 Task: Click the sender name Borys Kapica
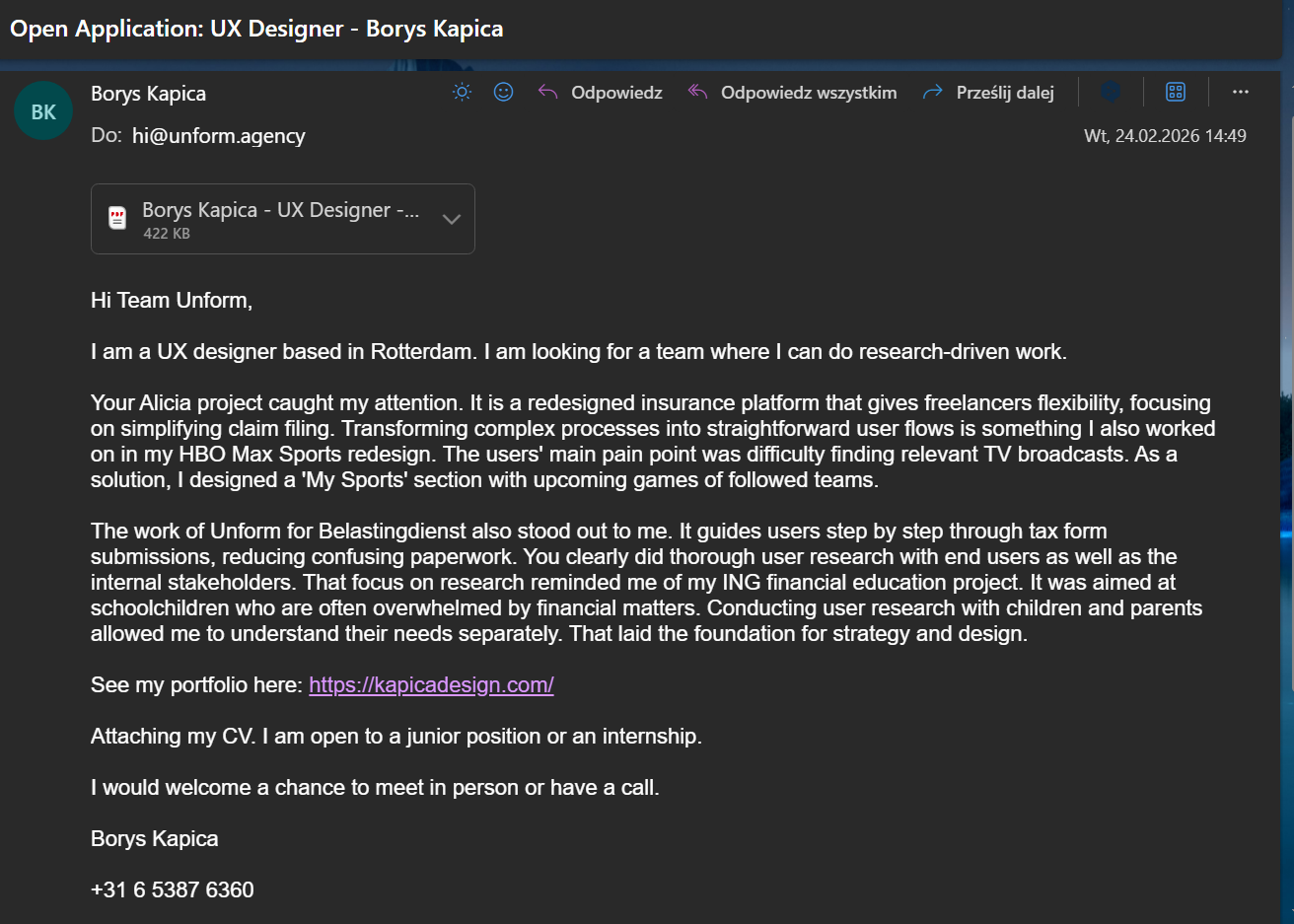(x=148, y=94)
